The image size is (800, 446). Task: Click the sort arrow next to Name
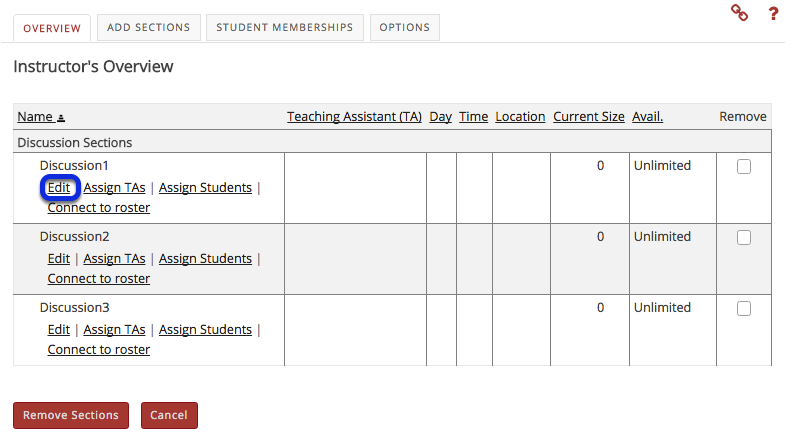pos(60,118)
